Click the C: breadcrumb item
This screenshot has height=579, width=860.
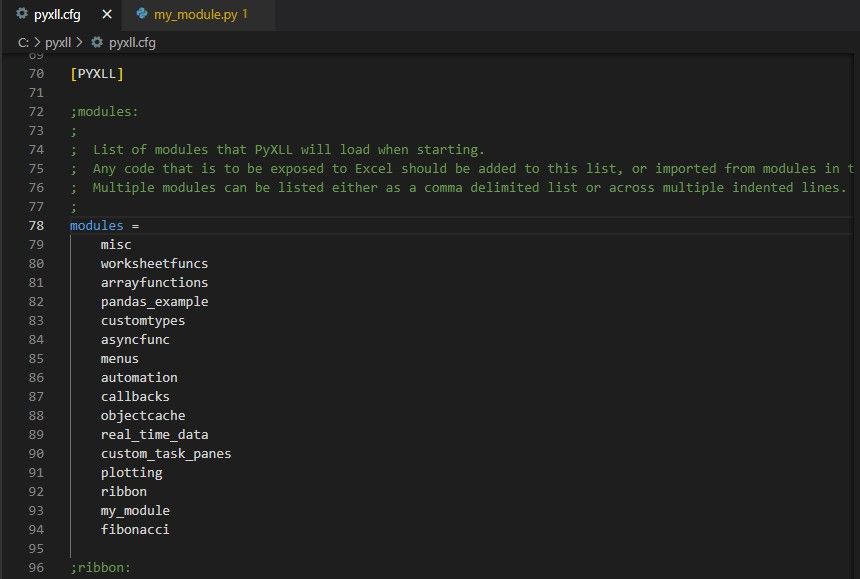pyautogui.click(x=25, y=43)
